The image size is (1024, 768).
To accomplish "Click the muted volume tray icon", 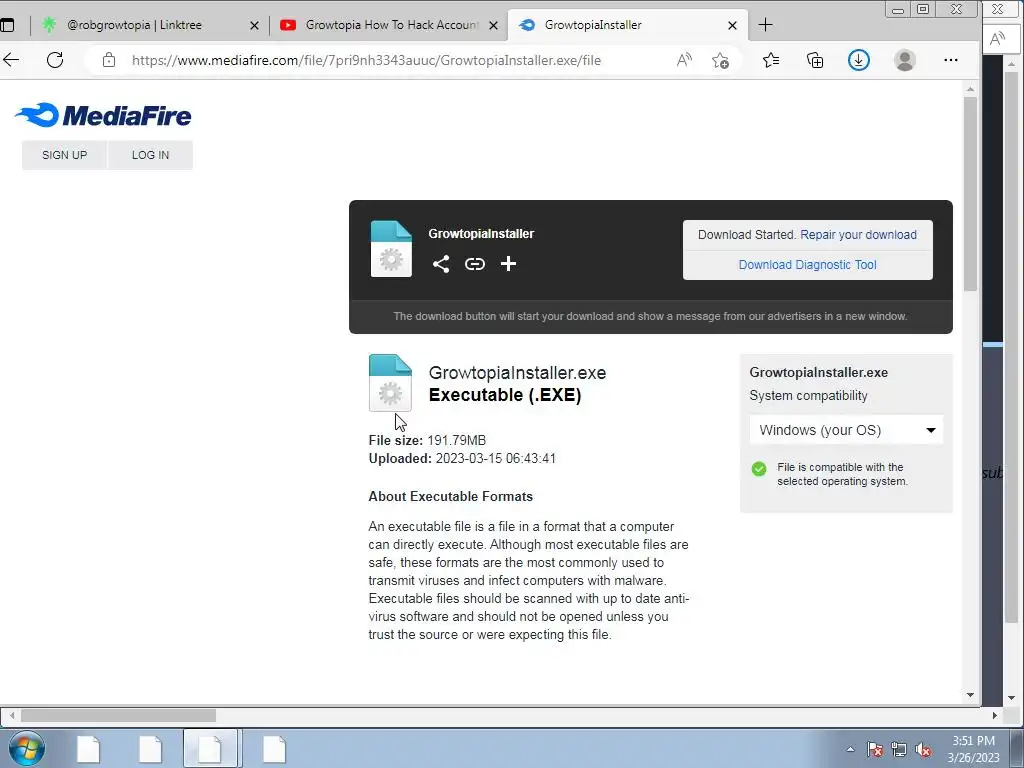I will click(923, 750).
